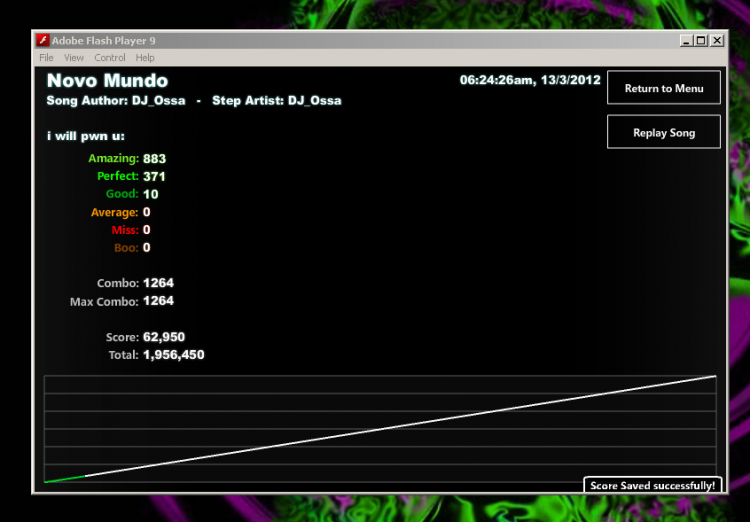750x522 pixels.
Task: Click the Perfect count 371
Action: coord(154,176)
